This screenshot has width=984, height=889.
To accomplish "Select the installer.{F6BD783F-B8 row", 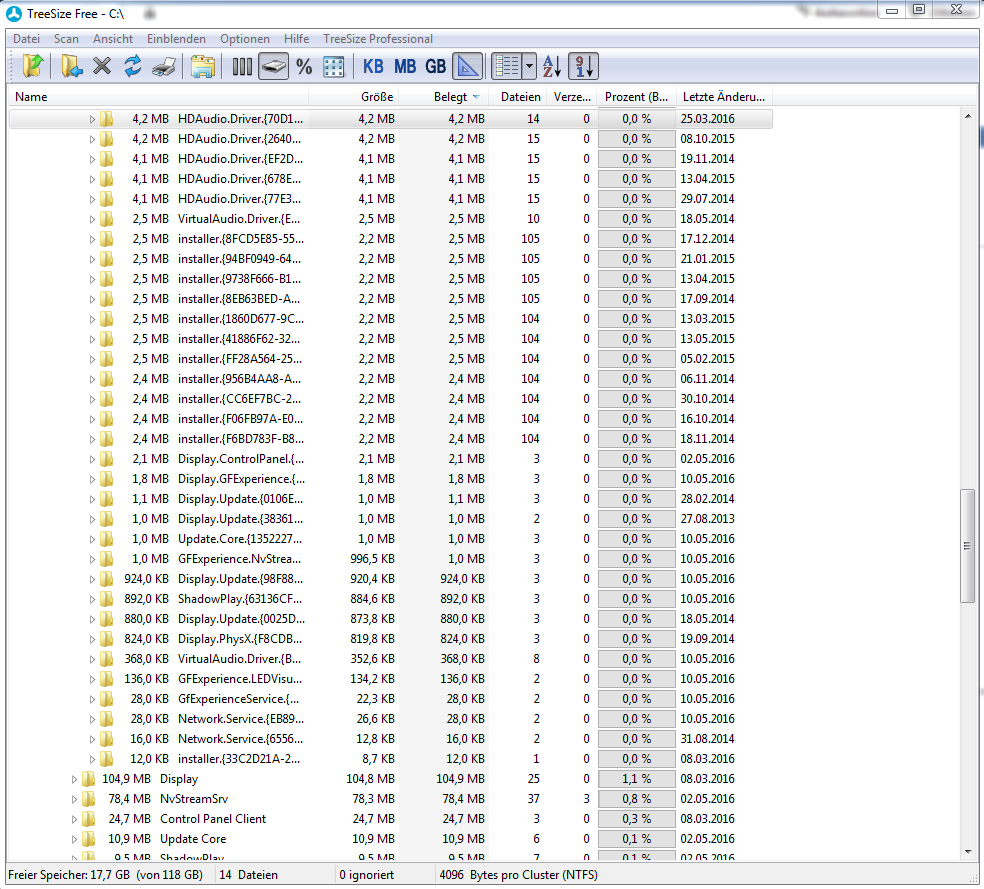I will point(390,439).
